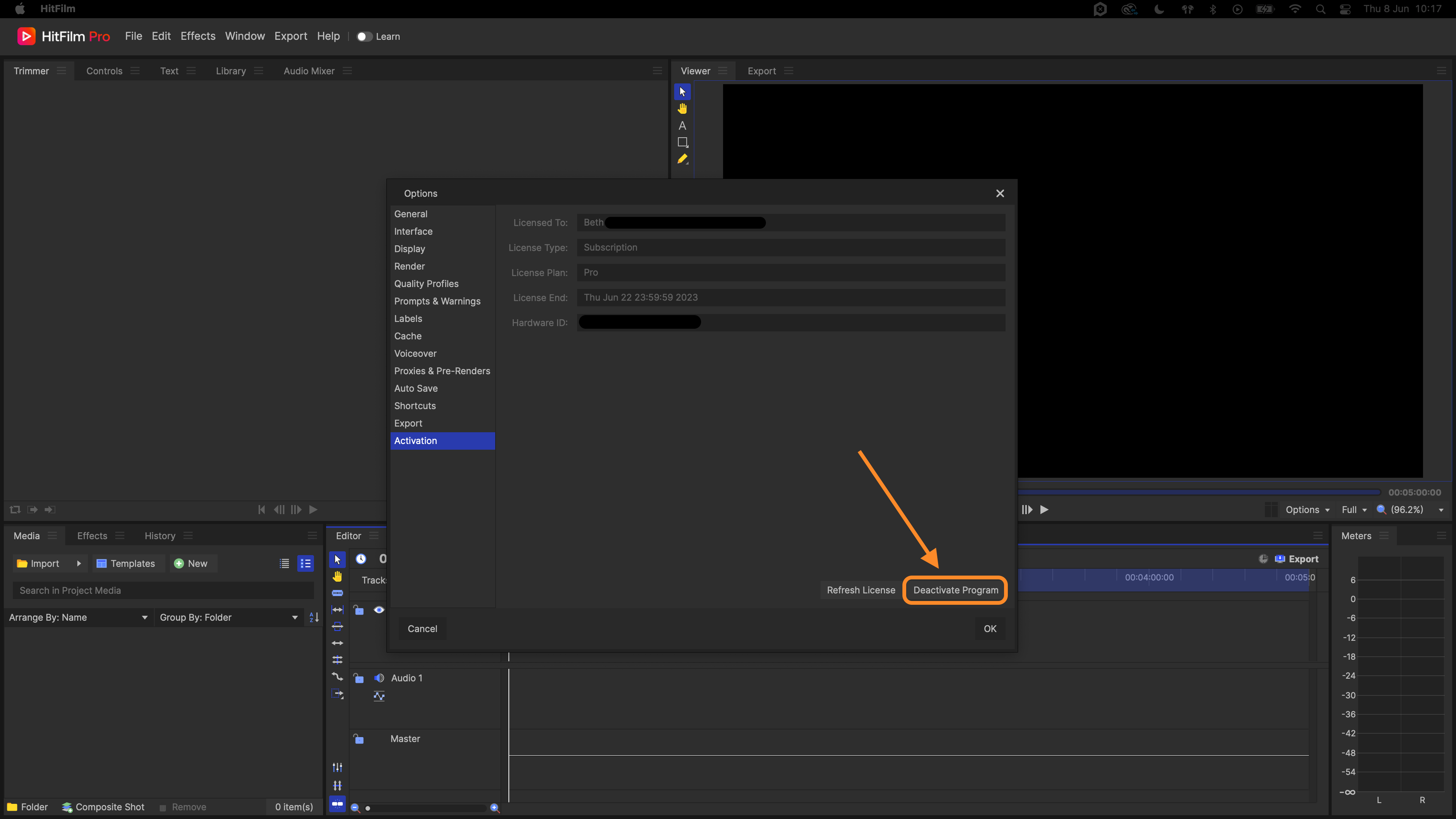Open the Full quality dropdown in Viewer
This screenshot has height=819, width=1456.
click(x=1354, y=509)
